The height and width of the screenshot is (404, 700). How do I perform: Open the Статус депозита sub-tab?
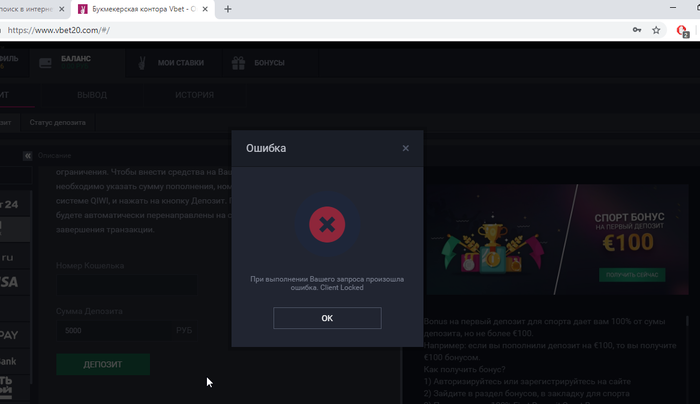(x=58, y=122)
